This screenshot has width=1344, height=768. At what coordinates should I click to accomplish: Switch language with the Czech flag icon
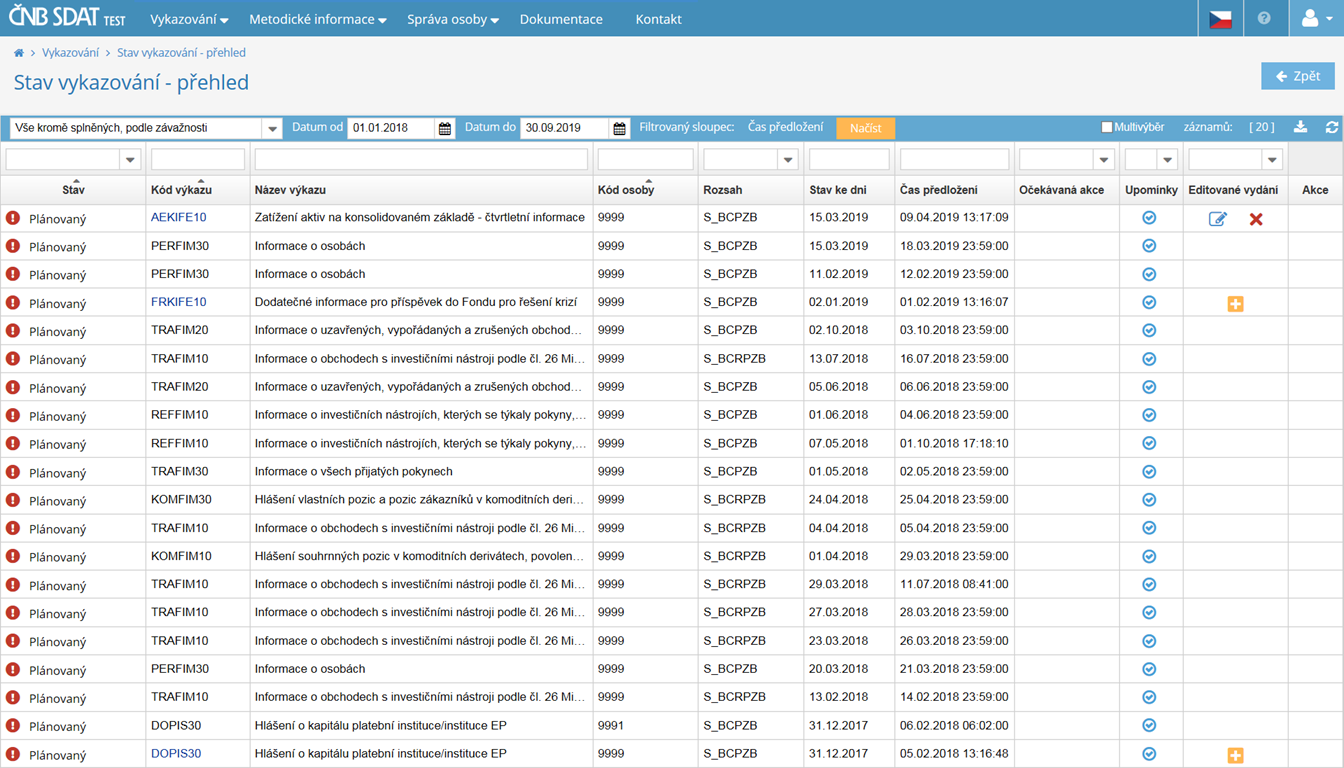[x=1220, y=19]
